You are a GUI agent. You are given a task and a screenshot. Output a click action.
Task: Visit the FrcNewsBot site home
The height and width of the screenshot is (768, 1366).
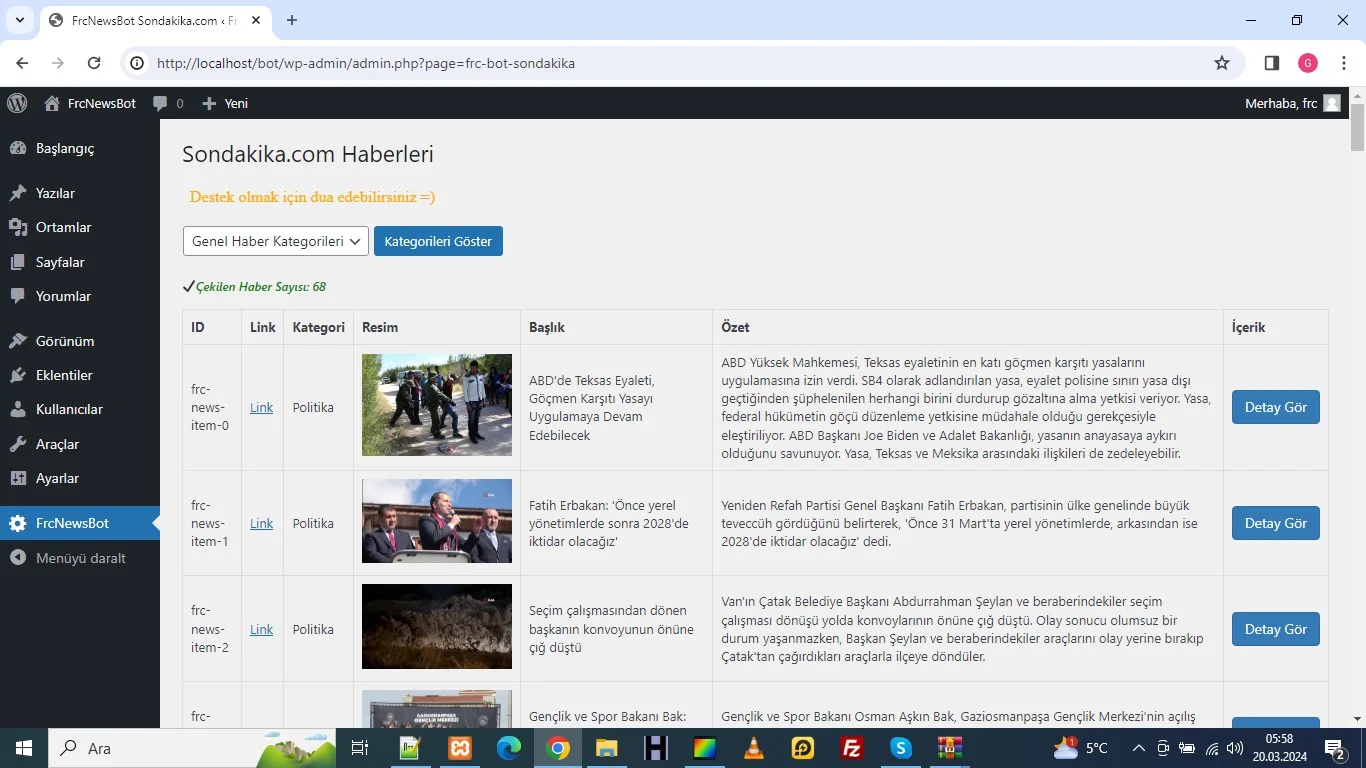coord(90,103)
